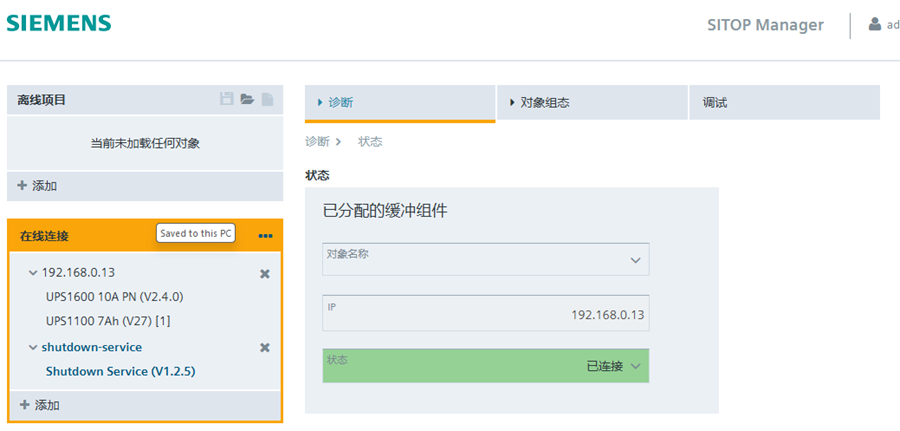Collapse the 192.168.0.13 tree node
This screenshot has width=900, height=431.
33,273
